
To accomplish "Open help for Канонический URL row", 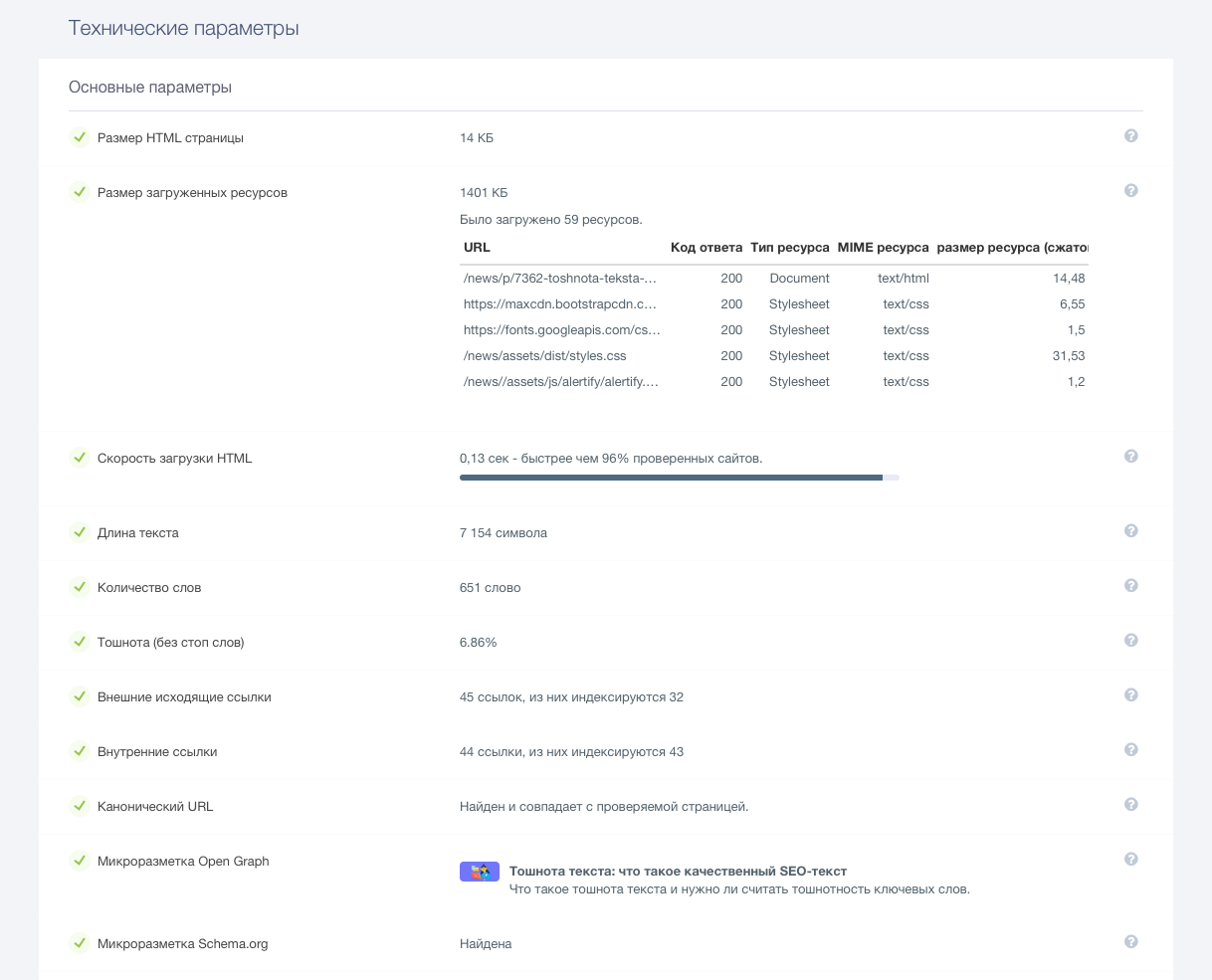I will coord(1130,805).
